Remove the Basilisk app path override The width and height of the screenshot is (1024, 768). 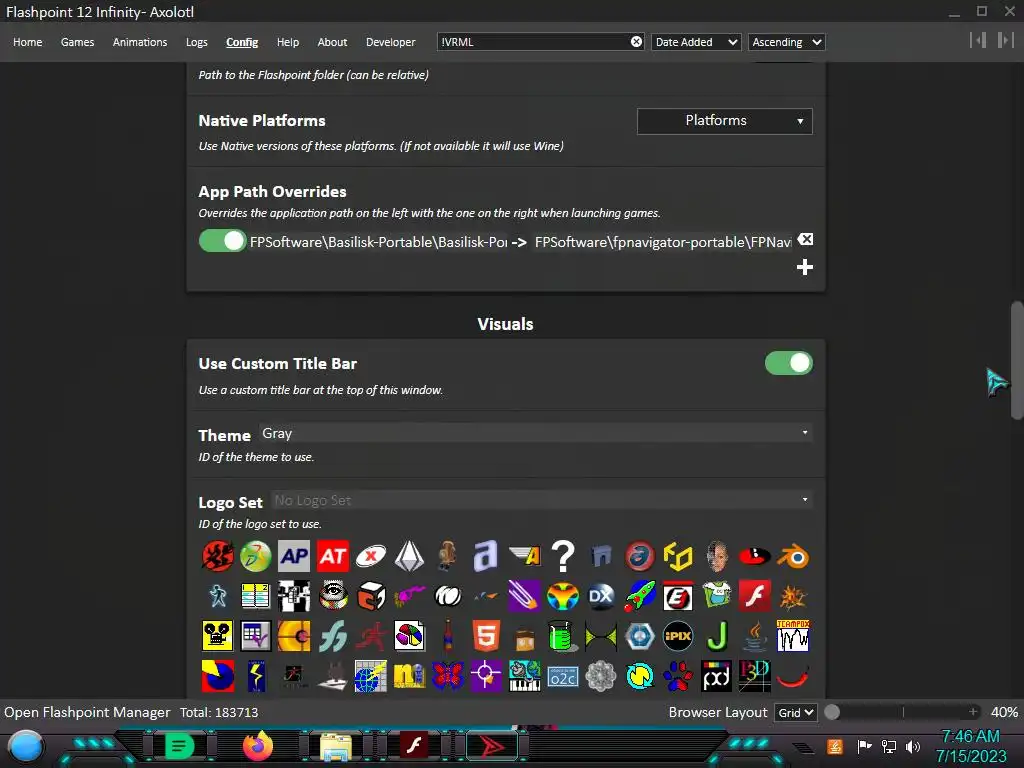pos(805,240)
